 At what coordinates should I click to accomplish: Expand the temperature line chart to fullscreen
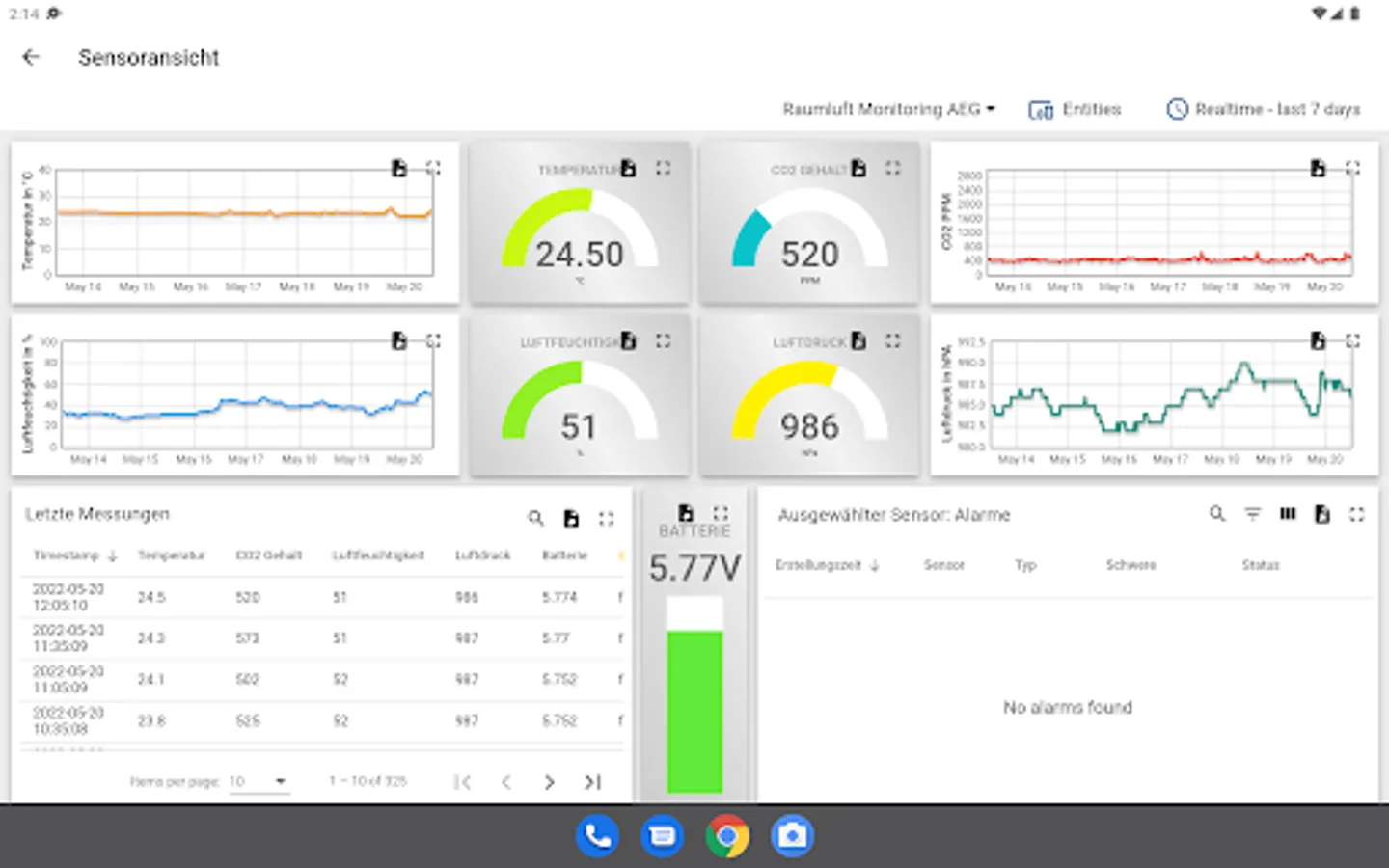coord(434,169)
